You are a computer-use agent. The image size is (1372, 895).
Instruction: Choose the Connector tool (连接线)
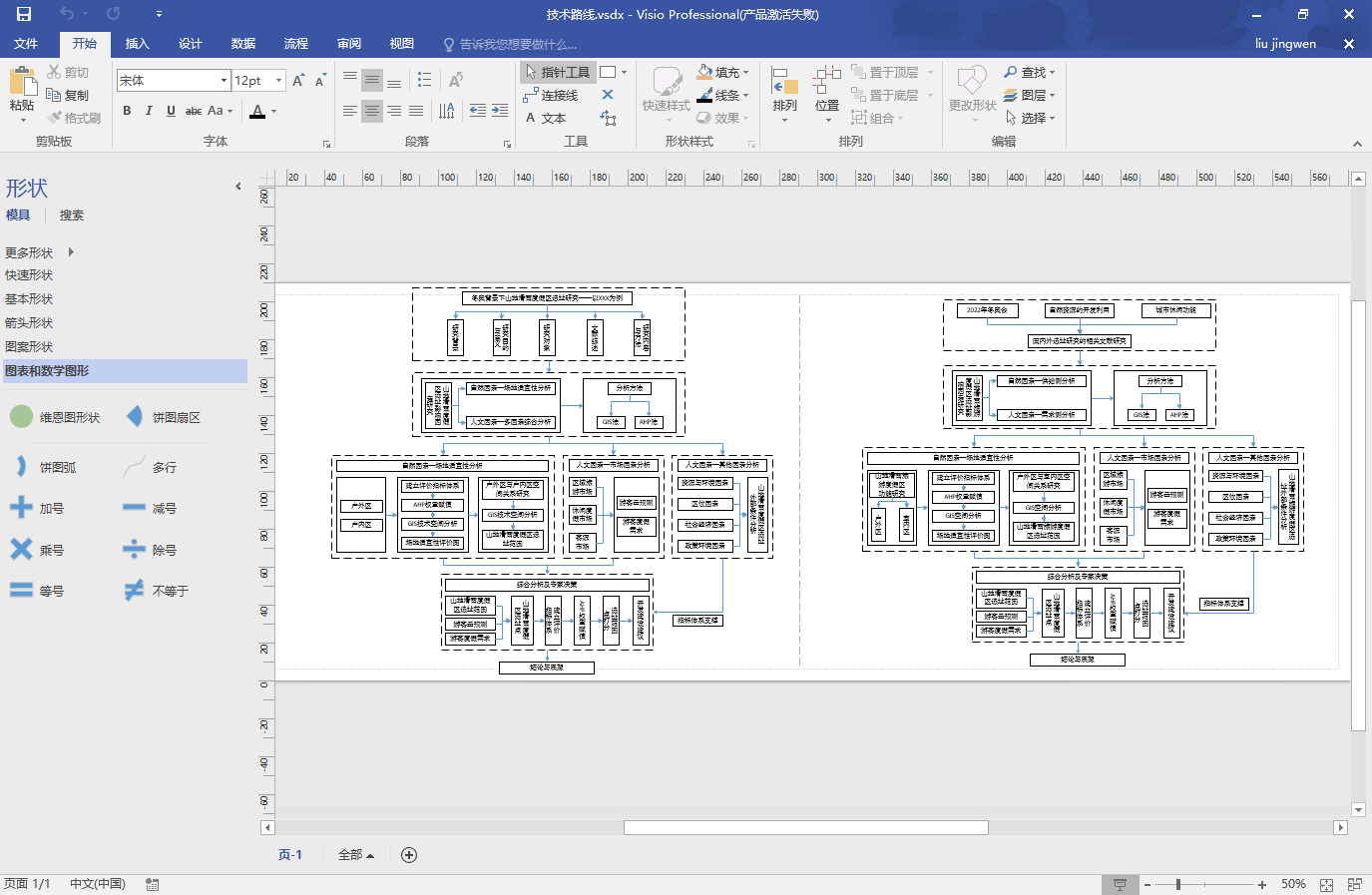point(551,95)
